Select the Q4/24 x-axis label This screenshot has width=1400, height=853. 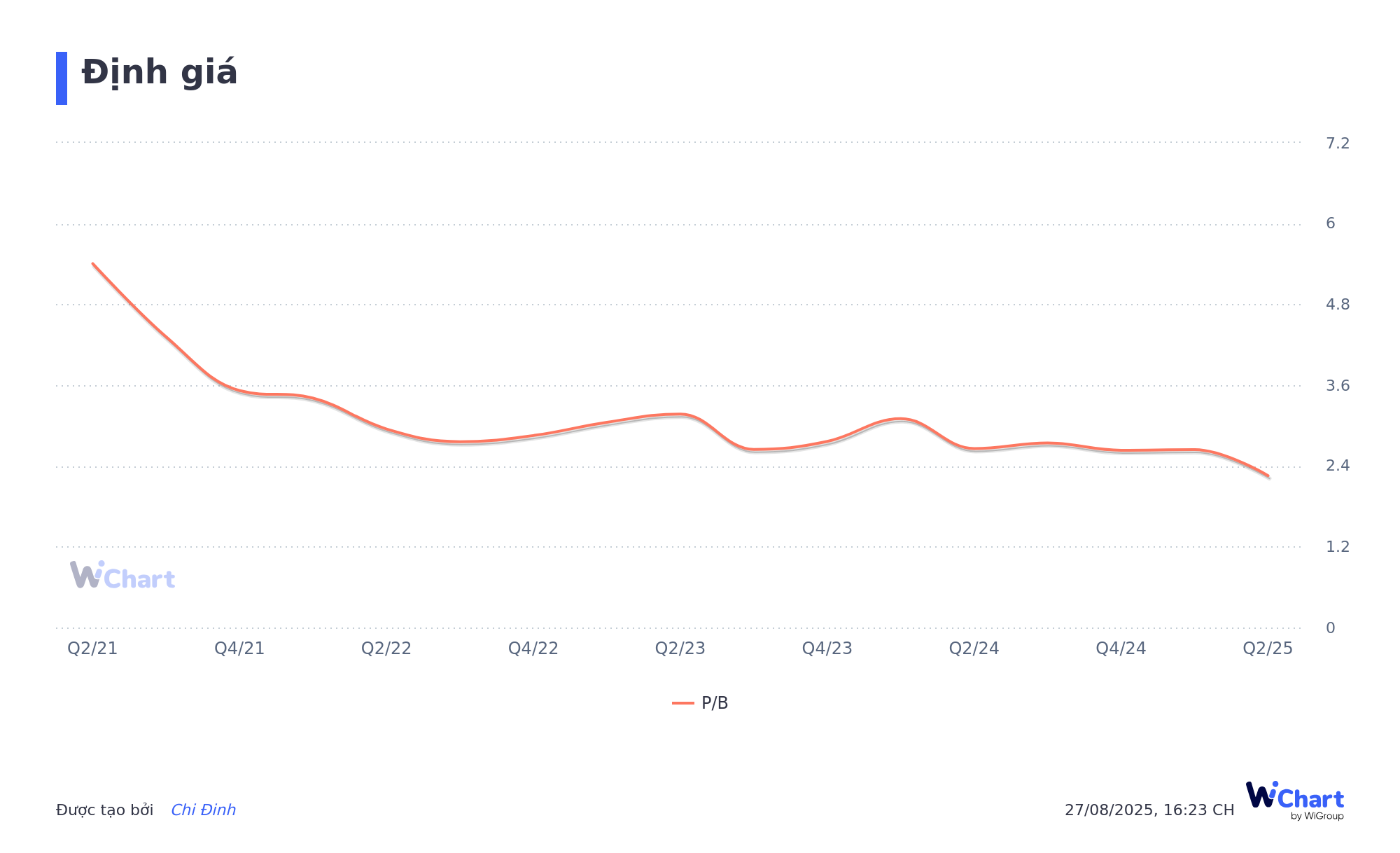[1121, 649]
